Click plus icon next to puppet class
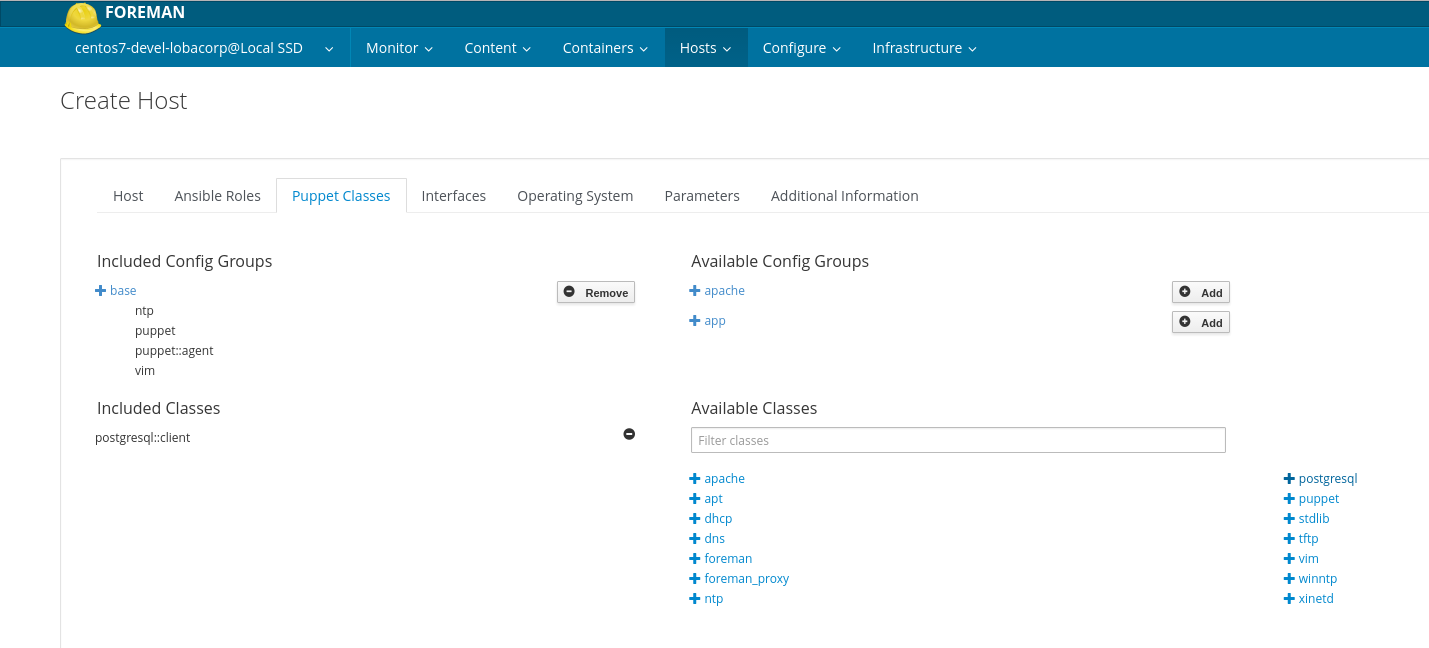This screenshot has width=1429, height=648. pyautogui.click(x=1289, y=499)
